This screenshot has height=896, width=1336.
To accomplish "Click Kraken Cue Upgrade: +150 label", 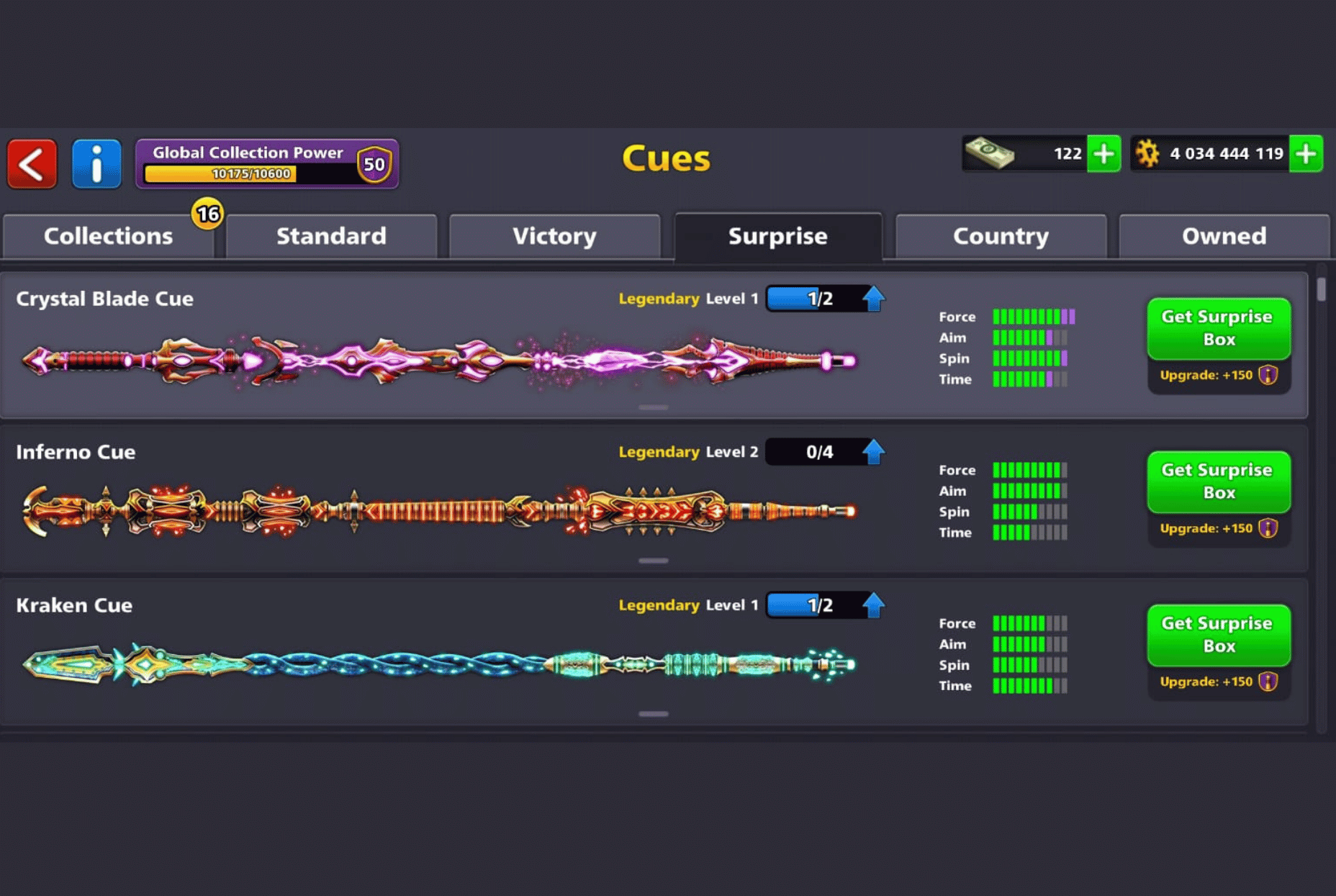I will (x=1206, y=682).
